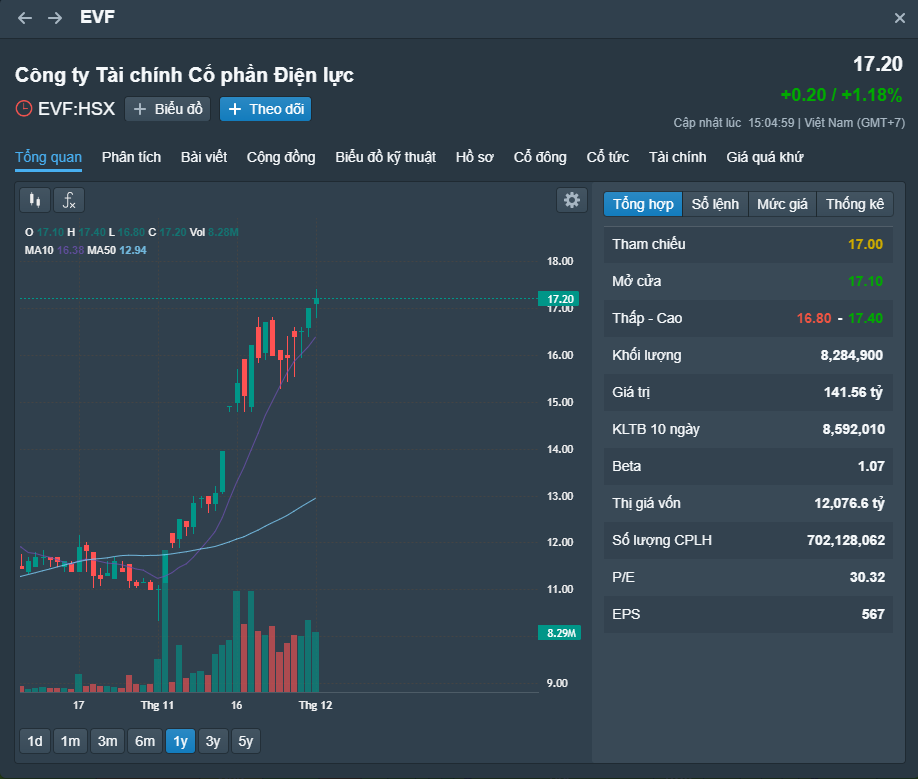918x779 pixels.
Task: Open the Phân tích tab
Action: [x=131, y=157]
